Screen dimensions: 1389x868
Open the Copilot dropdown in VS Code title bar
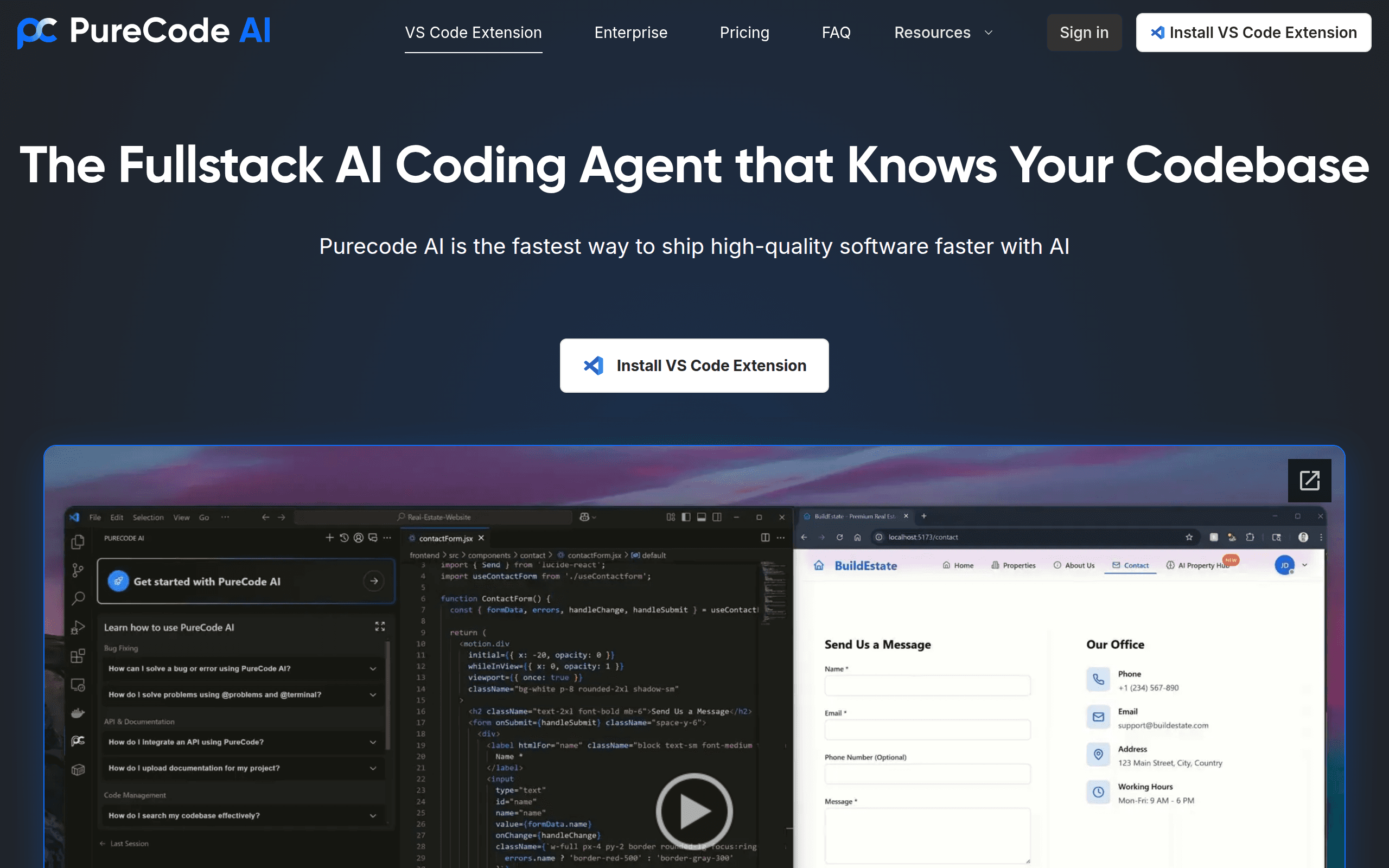tap(588, 517)
